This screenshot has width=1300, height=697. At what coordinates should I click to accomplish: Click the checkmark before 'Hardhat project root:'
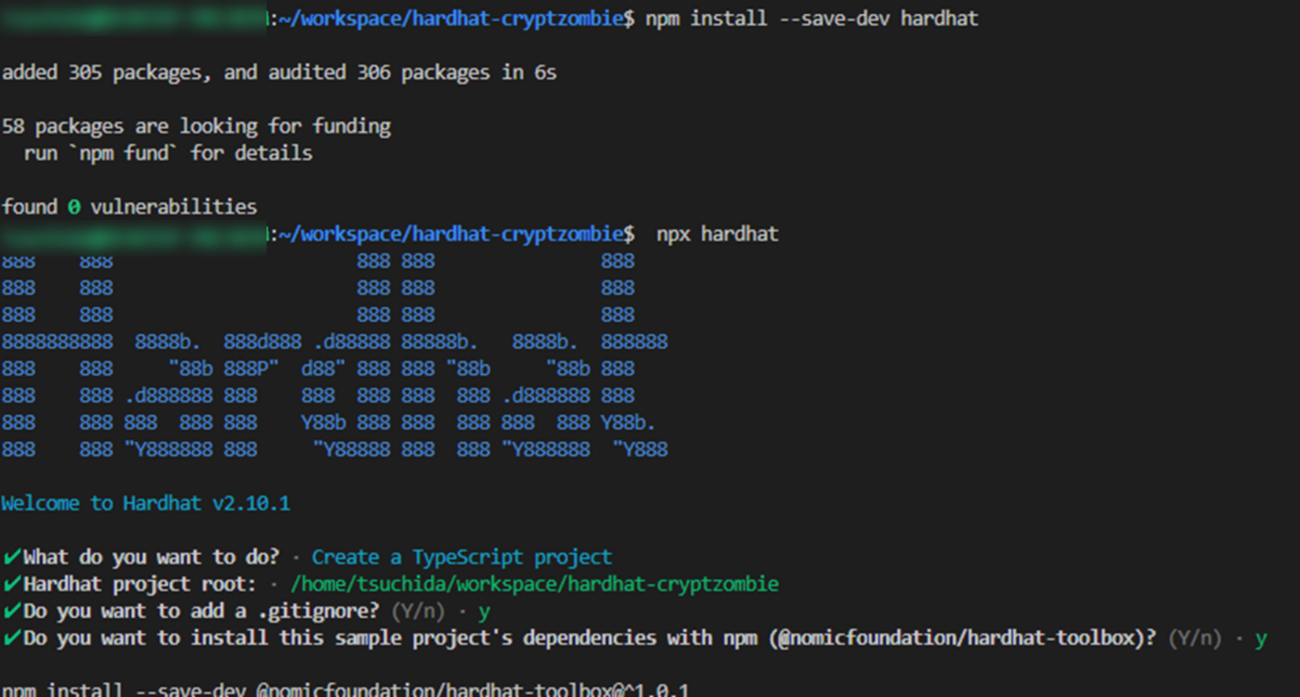click(10, 583)
